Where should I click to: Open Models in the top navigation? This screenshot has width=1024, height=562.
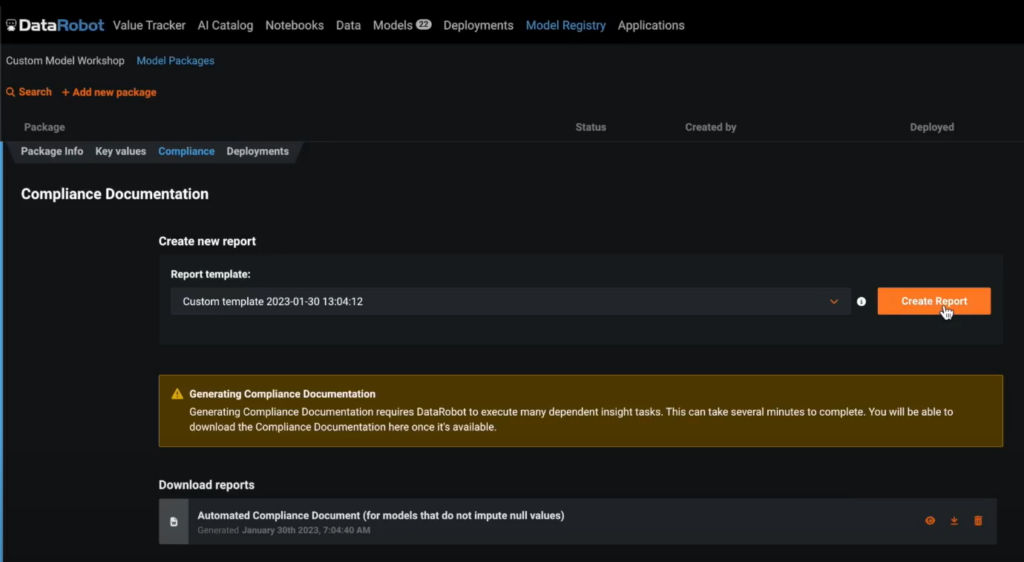click(x=392, y=25)
